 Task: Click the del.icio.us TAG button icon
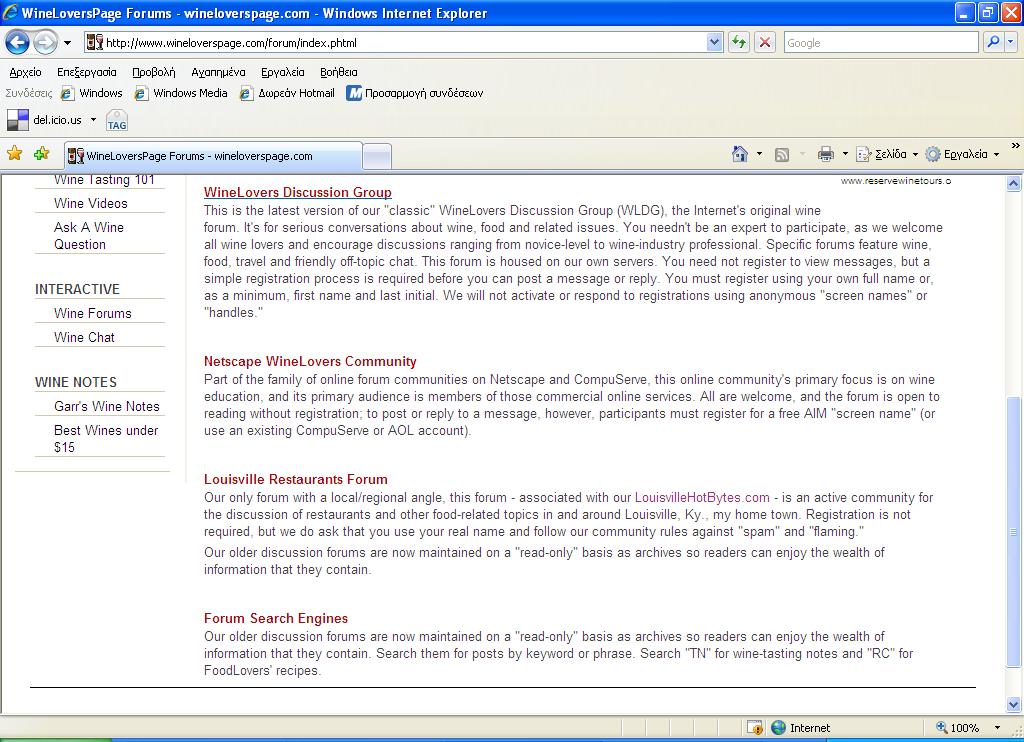pos(117,121)
